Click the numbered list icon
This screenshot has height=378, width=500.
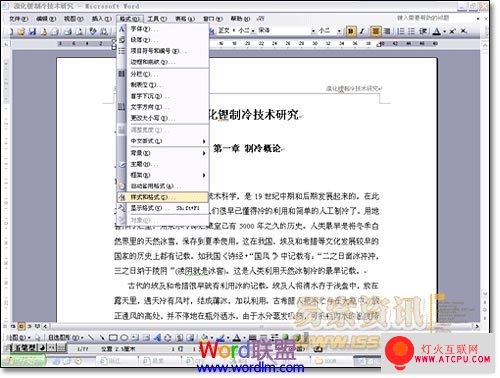pos(401,31)
